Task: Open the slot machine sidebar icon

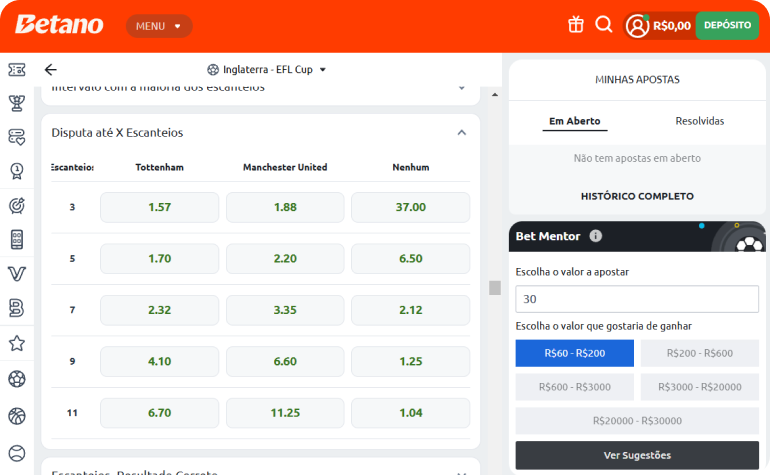Action: (x=17, y=240)
